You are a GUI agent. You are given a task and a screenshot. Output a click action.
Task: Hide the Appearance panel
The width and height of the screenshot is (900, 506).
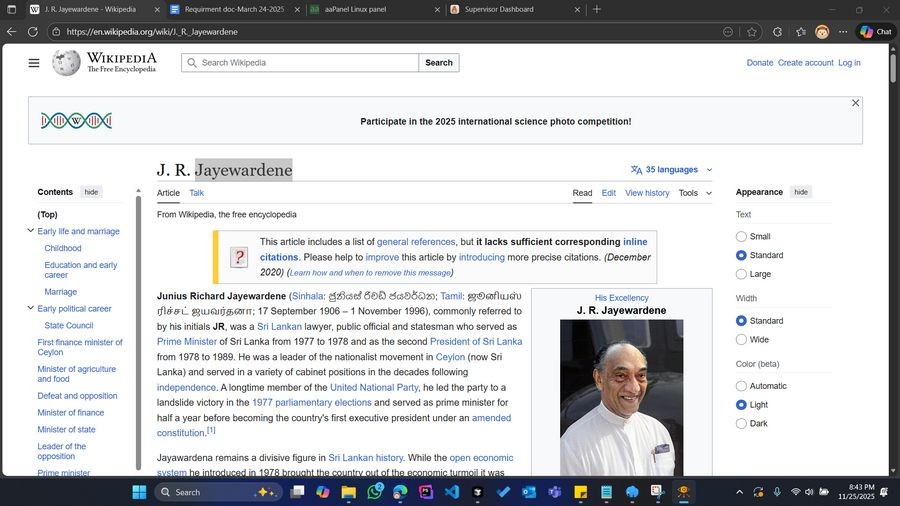(801, 192)
